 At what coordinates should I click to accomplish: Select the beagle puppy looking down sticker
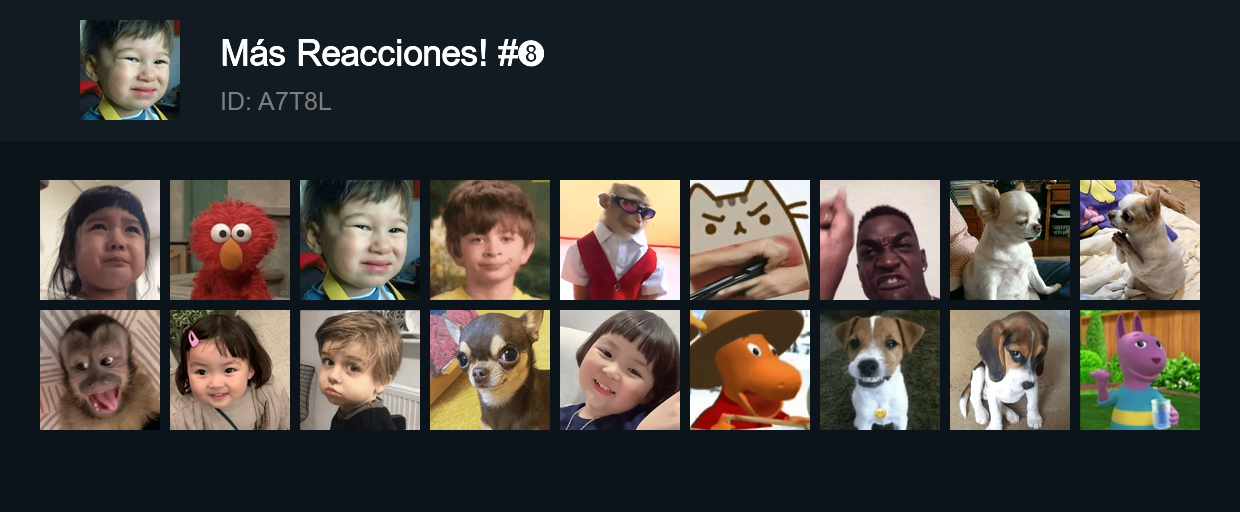coord(1010,370)
